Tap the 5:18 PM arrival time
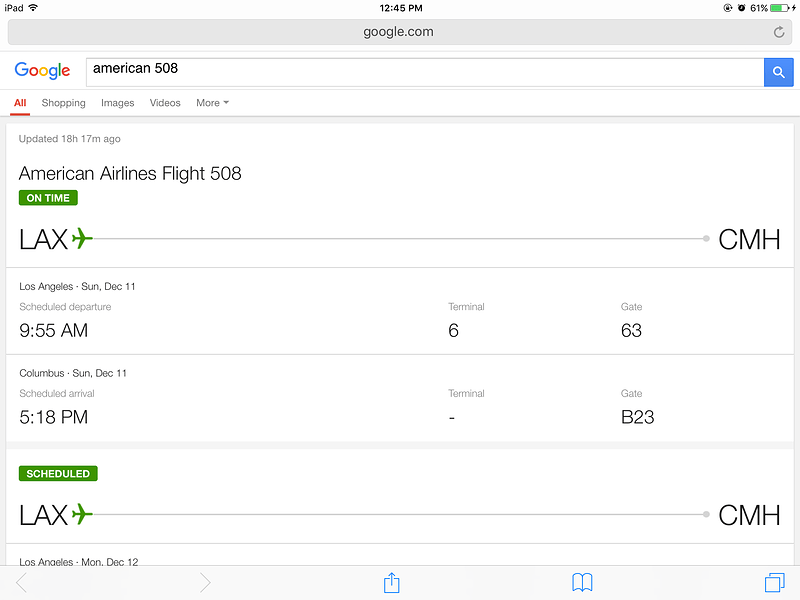 click(54, 417)
